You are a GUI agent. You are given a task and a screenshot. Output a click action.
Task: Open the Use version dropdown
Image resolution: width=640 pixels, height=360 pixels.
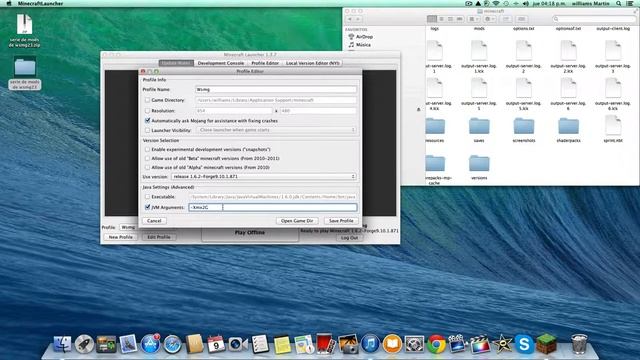pyautogui.click(x=264, y=177)
